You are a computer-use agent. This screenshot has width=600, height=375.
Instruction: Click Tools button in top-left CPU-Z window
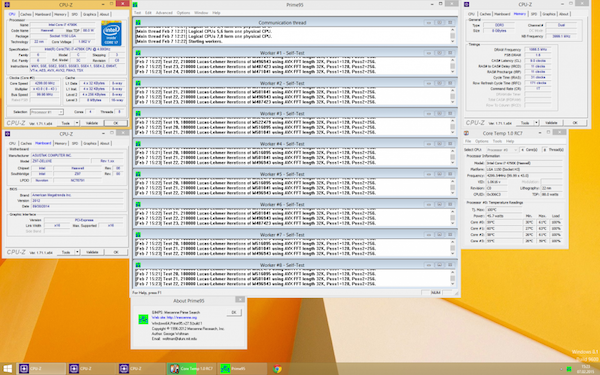(x=66, y=123)
